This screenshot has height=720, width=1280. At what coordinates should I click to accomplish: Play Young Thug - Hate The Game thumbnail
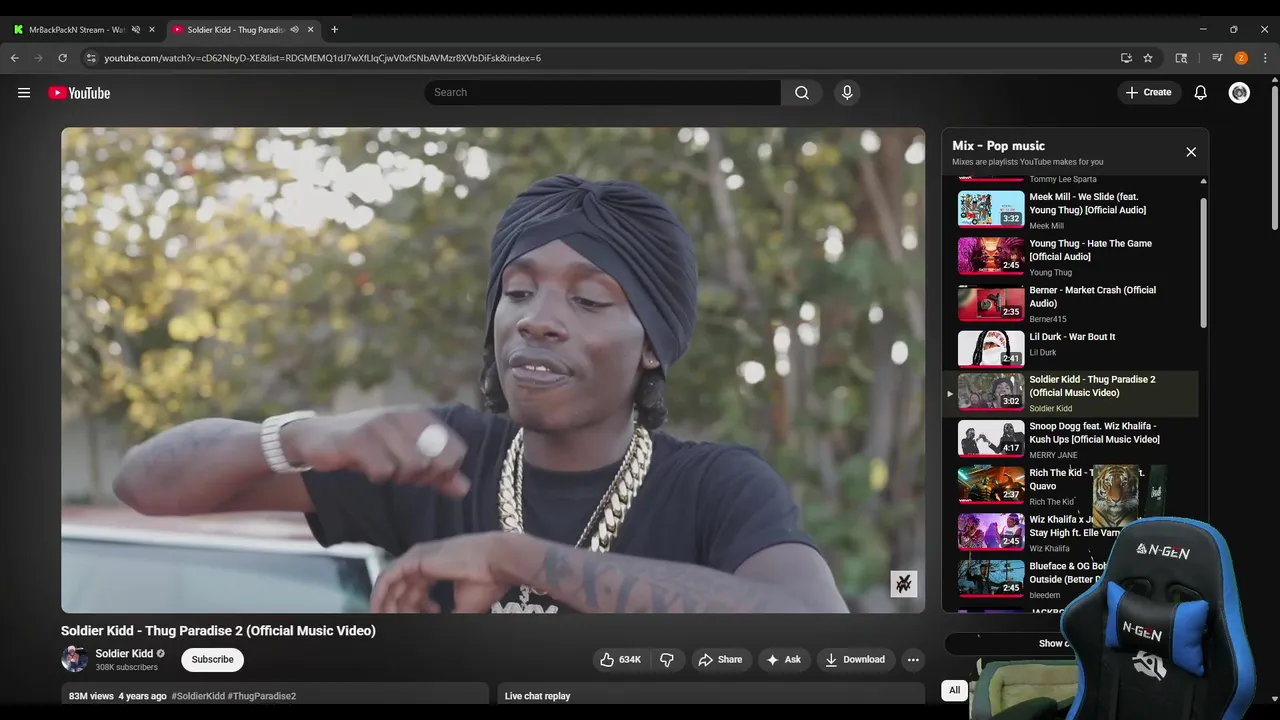point(991,256)
